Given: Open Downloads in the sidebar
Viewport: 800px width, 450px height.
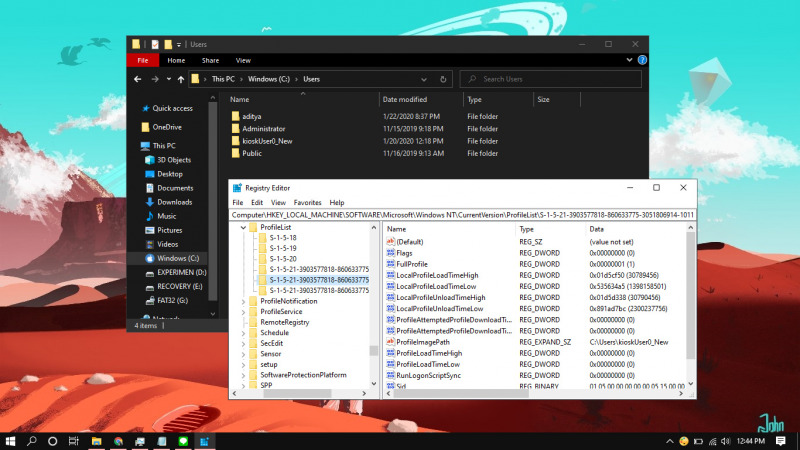Looking at the screenshot, I should [174, 202].
